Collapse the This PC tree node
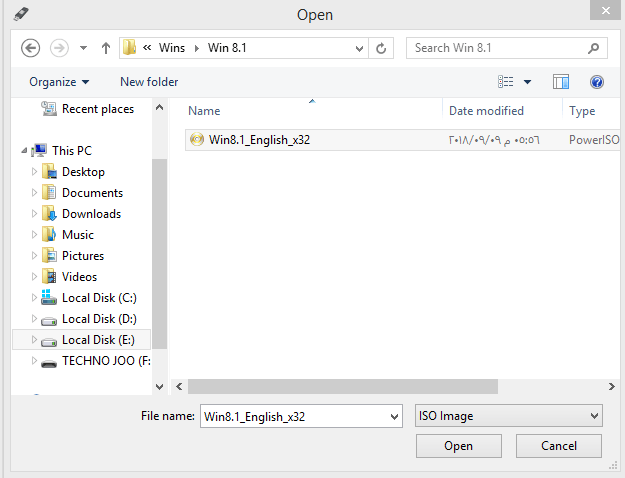 click(25, 151)
